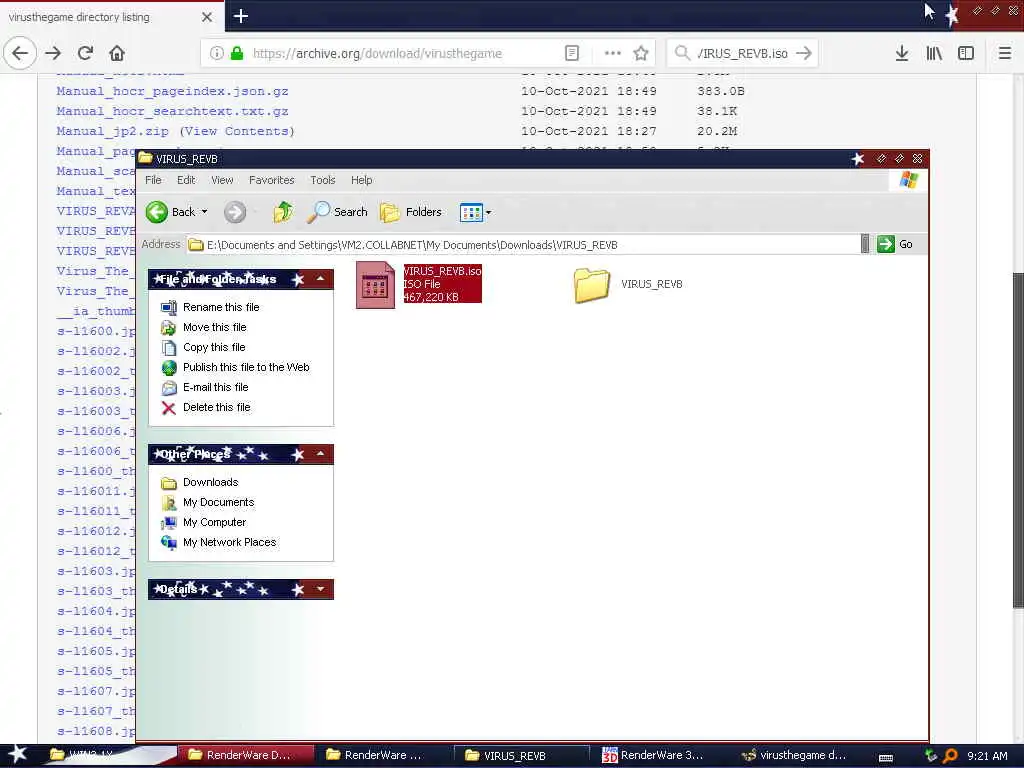Open site information icon in URL bar
The height and width of the screenshot is (768, 1024).
click(x=216, y=54)
